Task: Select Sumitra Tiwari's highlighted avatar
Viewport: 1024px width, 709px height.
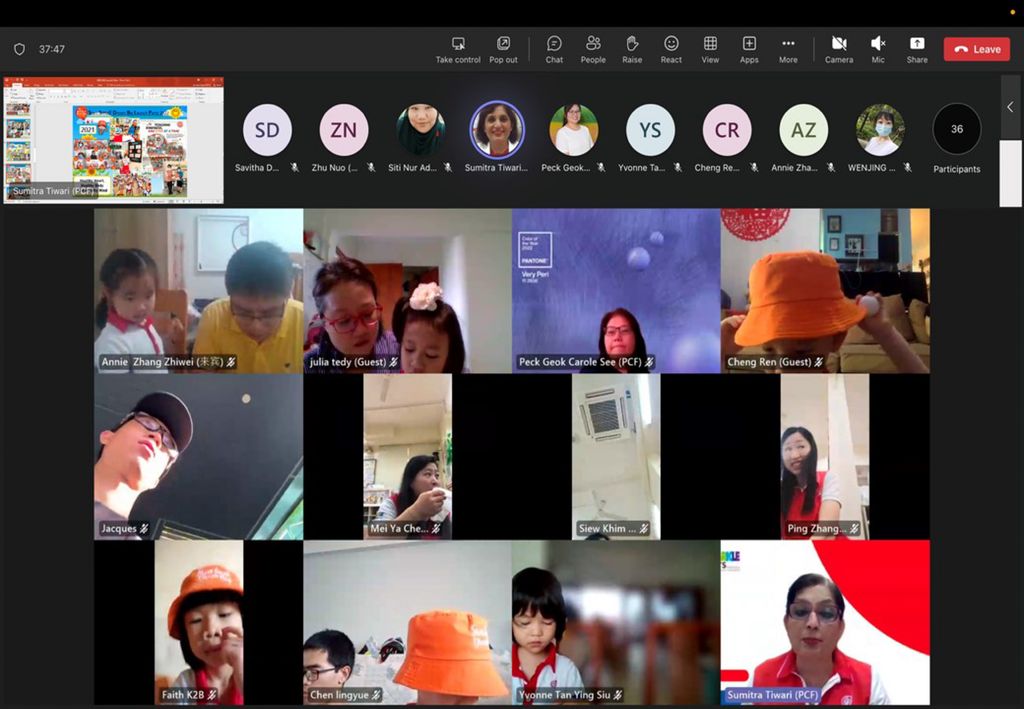Action: [x=497, y=129]
